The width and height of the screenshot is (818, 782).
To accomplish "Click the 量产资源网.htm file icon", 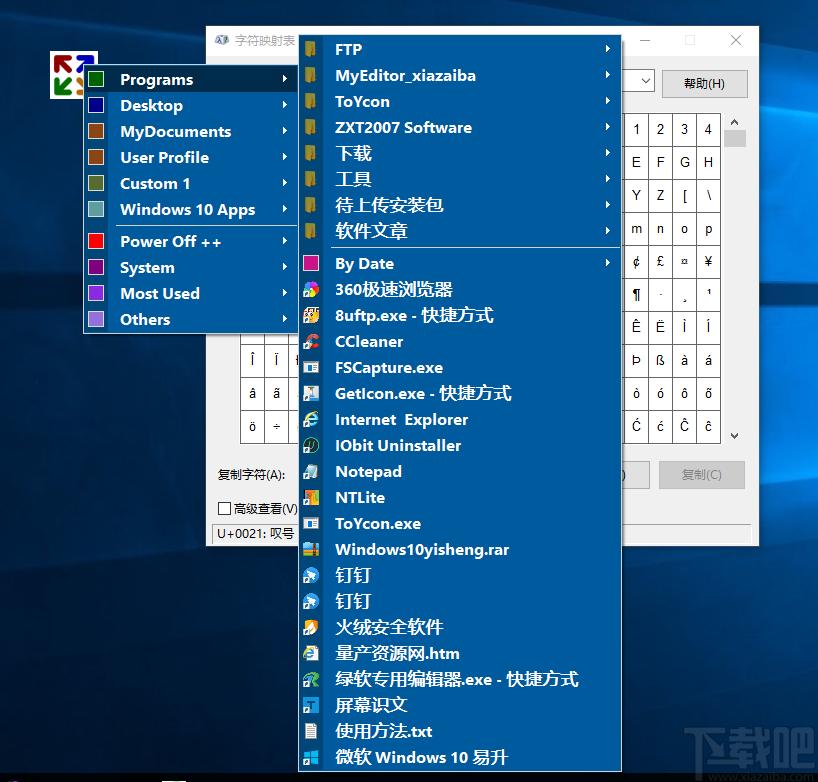I will pos(311,653).
